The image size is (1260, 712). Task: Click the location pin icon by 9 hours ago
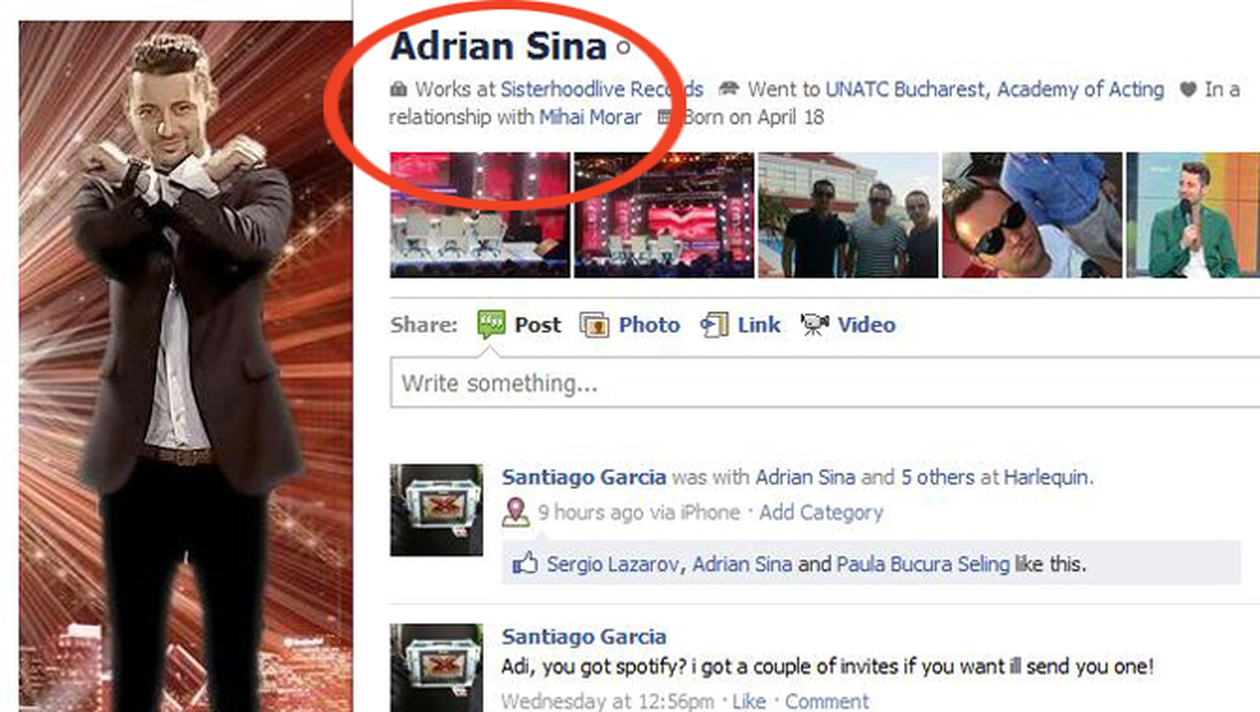515,513
